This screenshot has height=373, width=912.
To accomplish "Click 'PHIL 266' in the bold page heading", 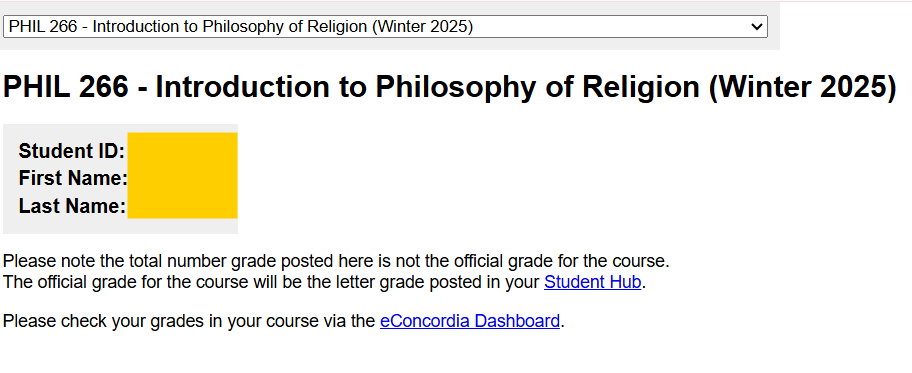I will (x=66, y=87).
